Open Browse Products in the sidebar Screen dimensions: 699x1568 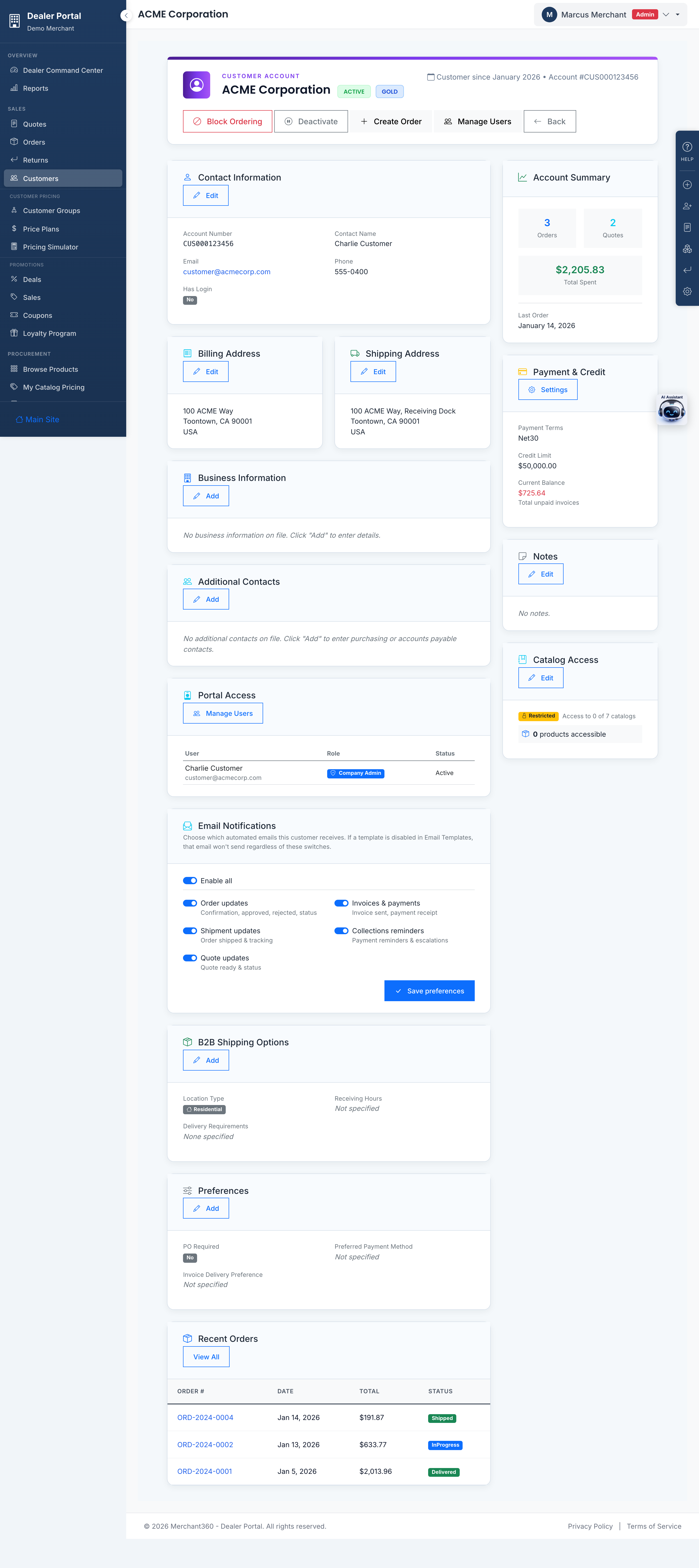[x=63, y=370]
